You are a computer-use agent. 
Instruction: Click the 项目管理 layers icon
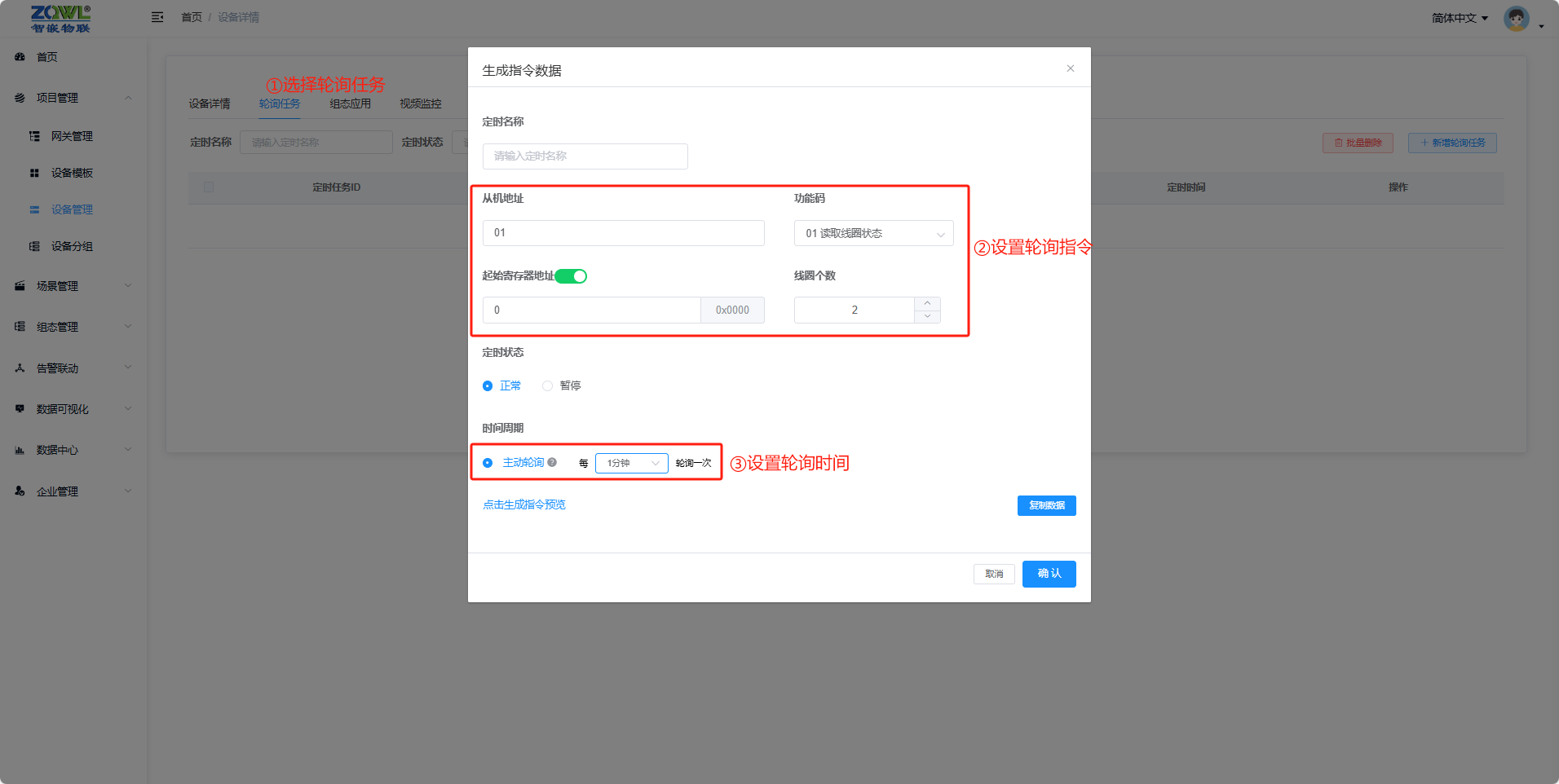click(x=20, y=98)
